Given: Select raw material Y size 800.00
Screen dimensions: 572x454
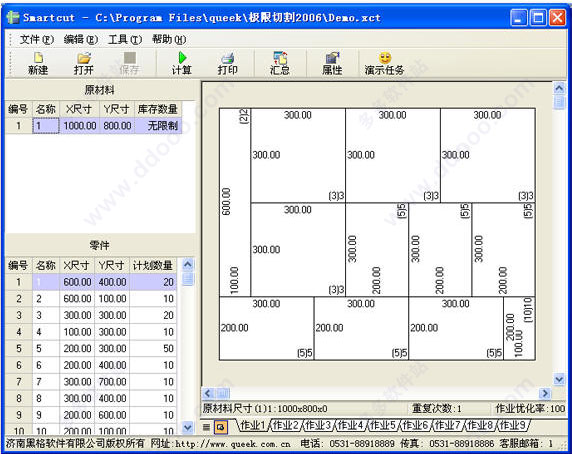Looking at the screenshot, I should tap(117, 126).
